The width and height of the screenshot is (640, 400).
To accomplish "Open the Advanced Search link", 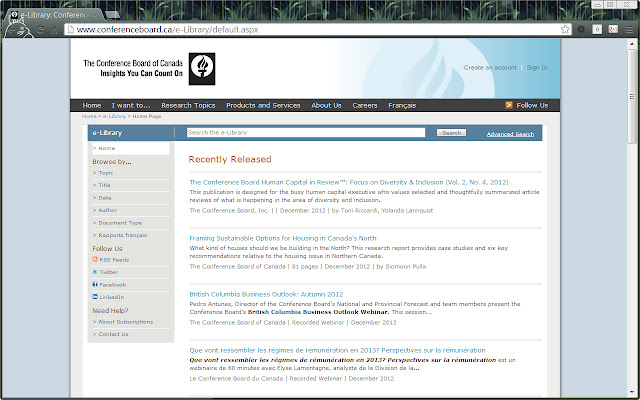I will [510, 134].
